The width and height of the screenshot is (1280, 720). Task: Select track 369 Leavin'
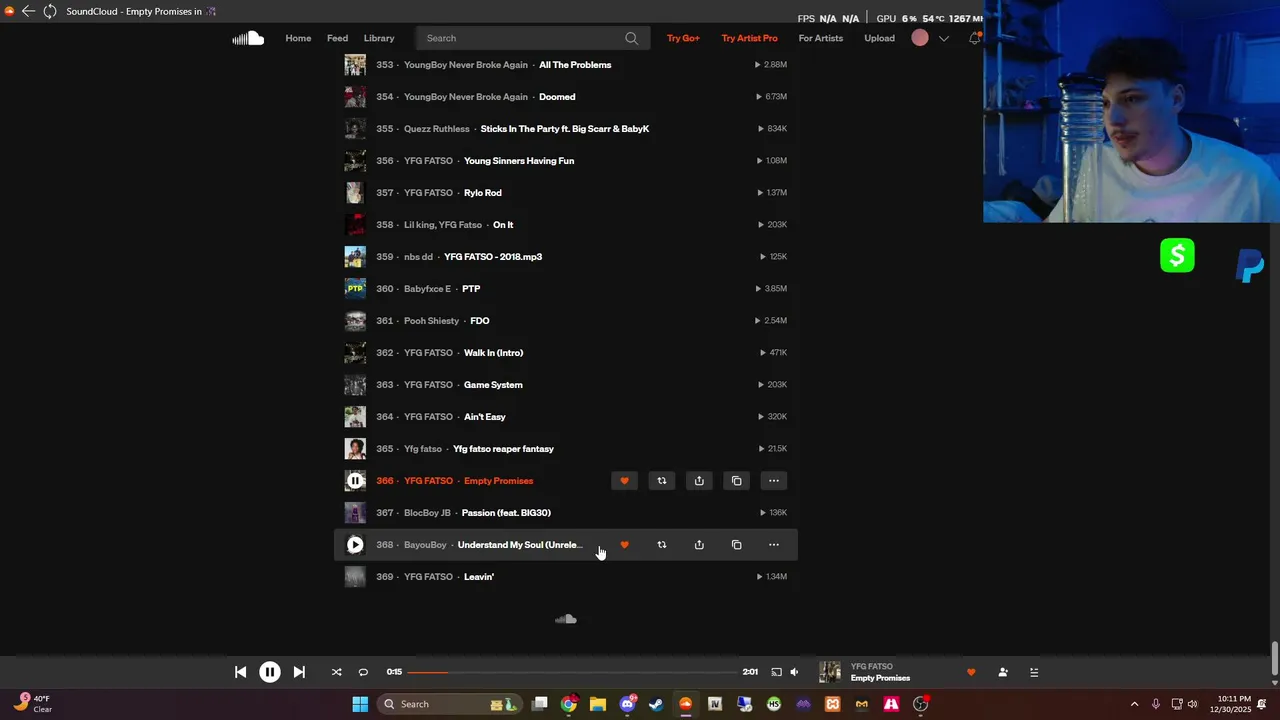click(x=479, y=577)
